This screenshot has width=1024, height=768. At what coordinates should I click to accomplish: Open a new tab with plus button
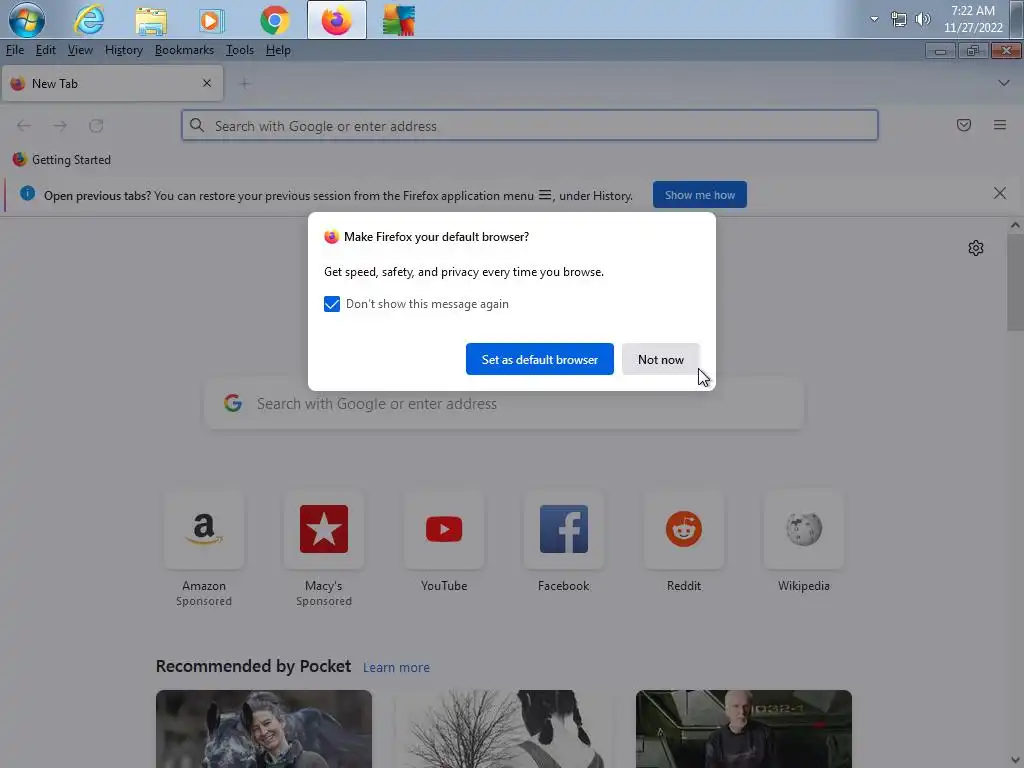tap(245, 83)
